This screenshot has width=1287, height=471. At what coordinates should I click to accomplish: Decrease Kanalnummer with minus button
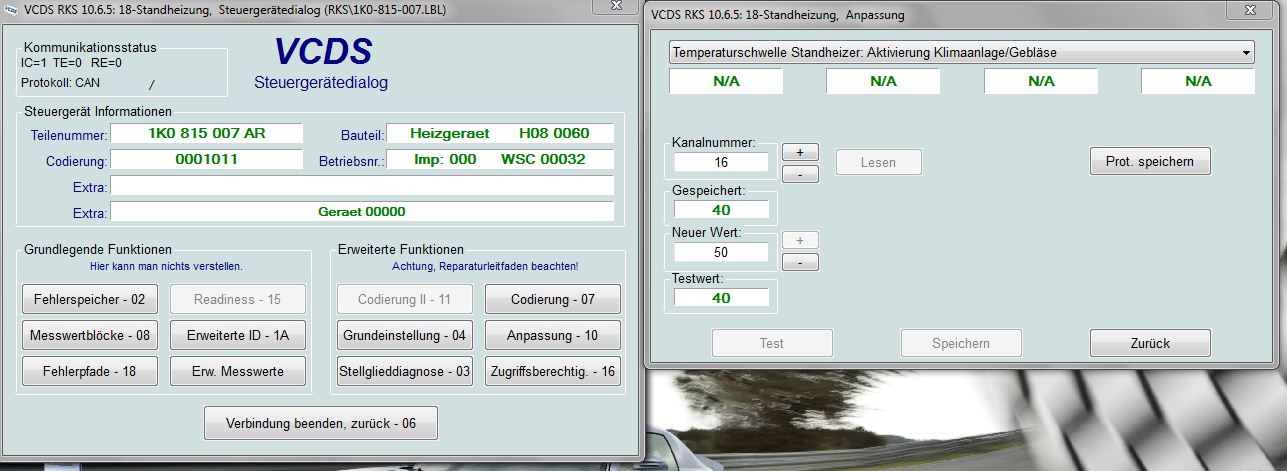[x=800, y=174]
